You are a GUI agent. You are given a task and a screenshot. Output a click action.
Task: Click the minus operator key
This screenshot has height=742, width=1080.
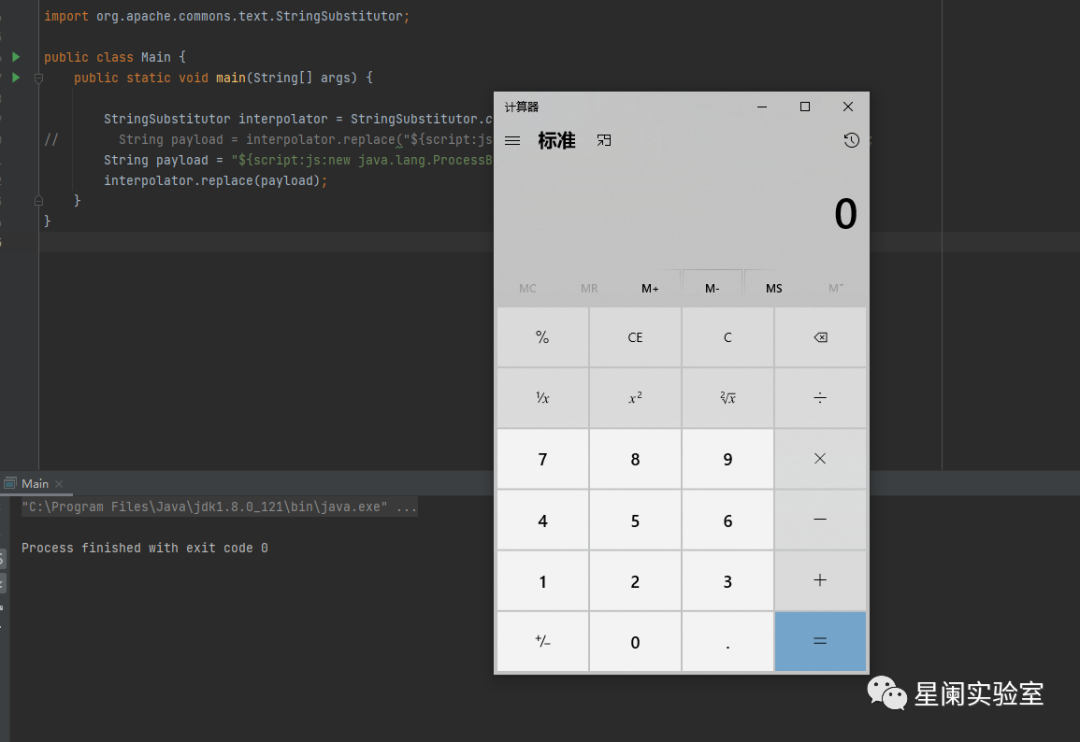point(820,519)
